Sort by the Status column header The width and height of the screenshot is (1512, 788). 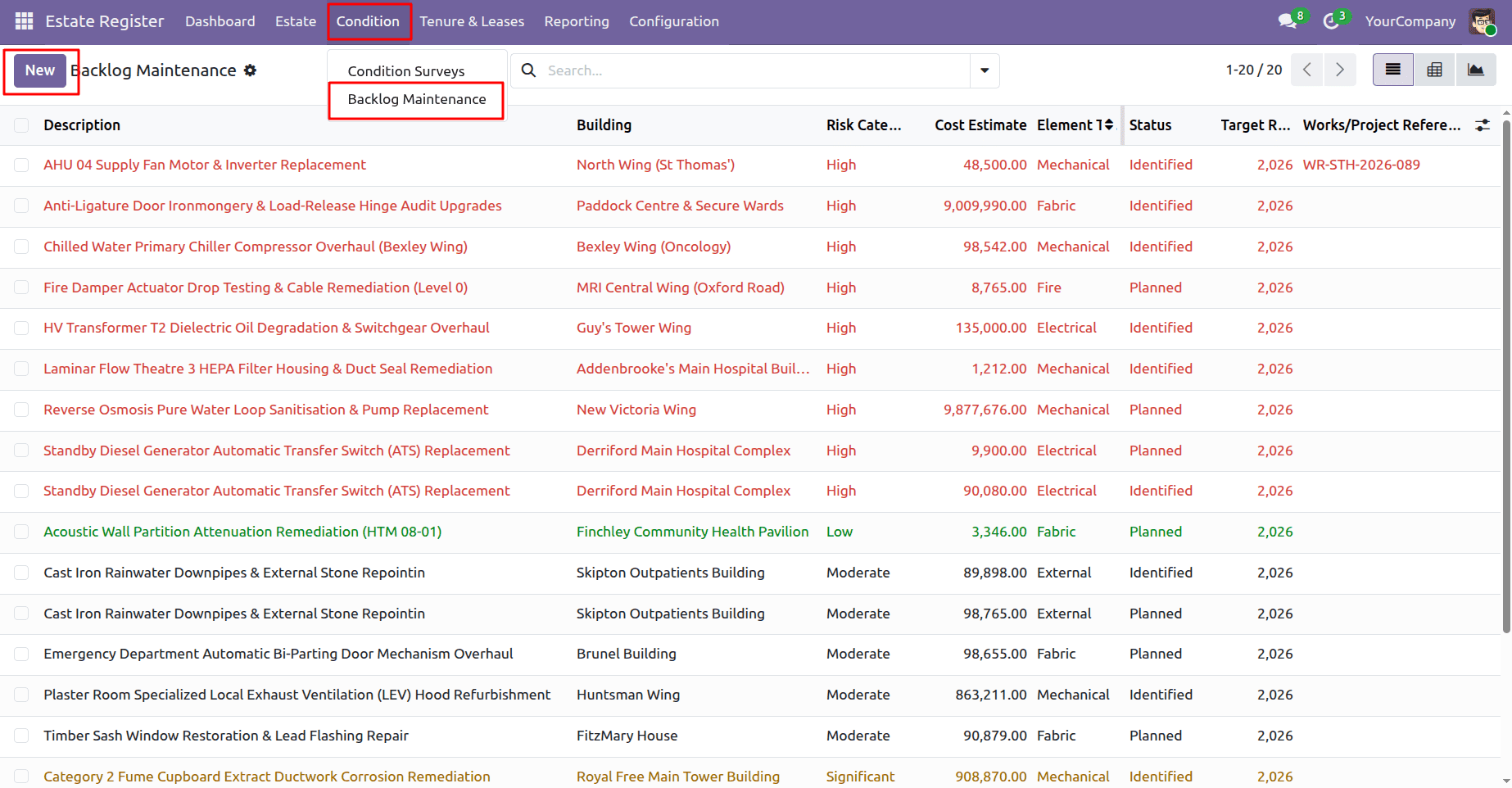pos(1150,125)
